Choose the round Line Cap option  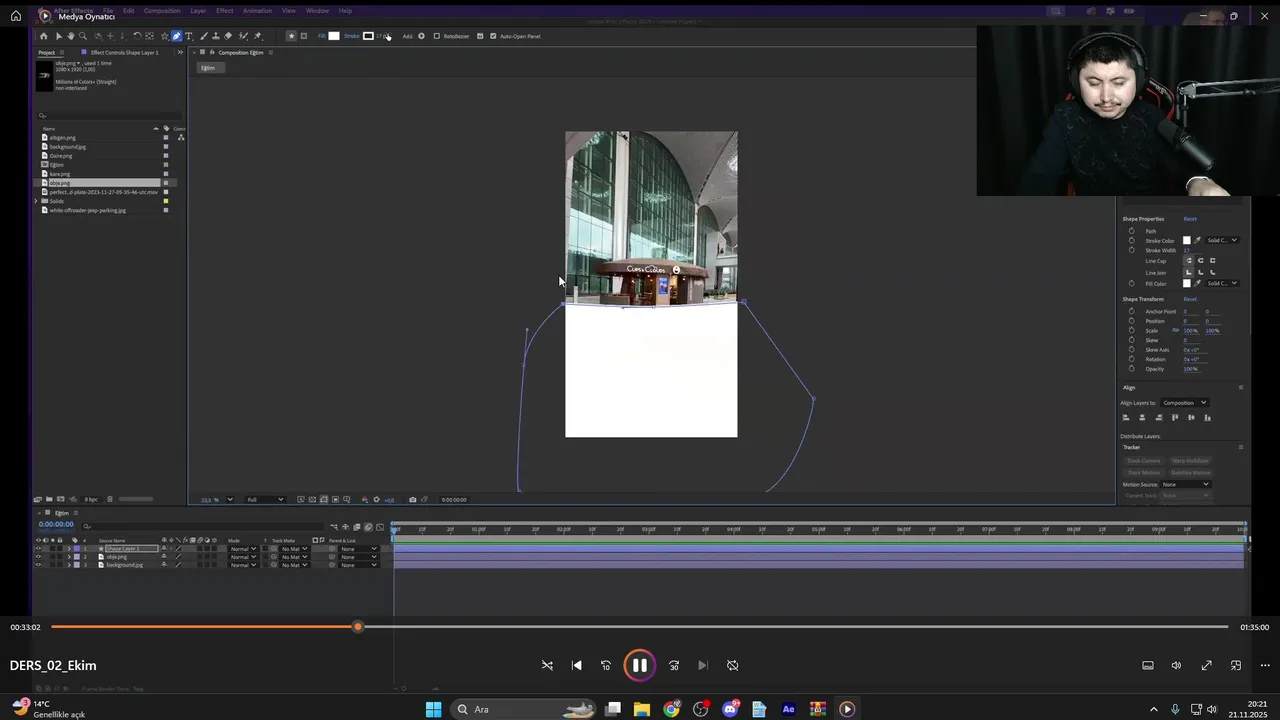(1200, 260)
